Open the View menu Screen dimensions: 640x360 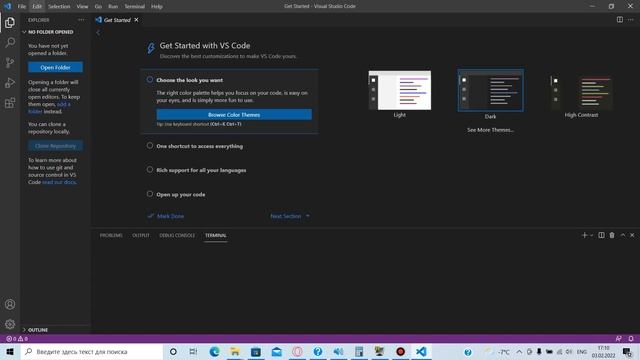point(82,7)
